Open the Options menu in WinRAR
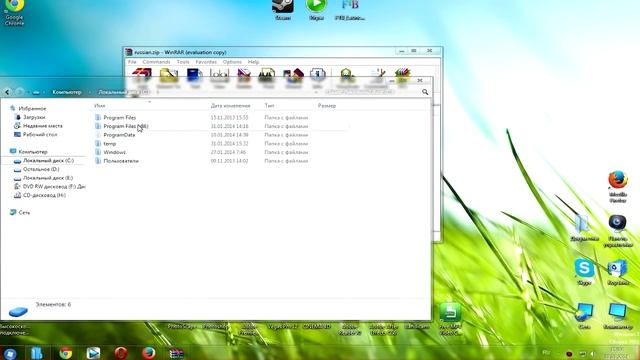 (x=232, y=62)
